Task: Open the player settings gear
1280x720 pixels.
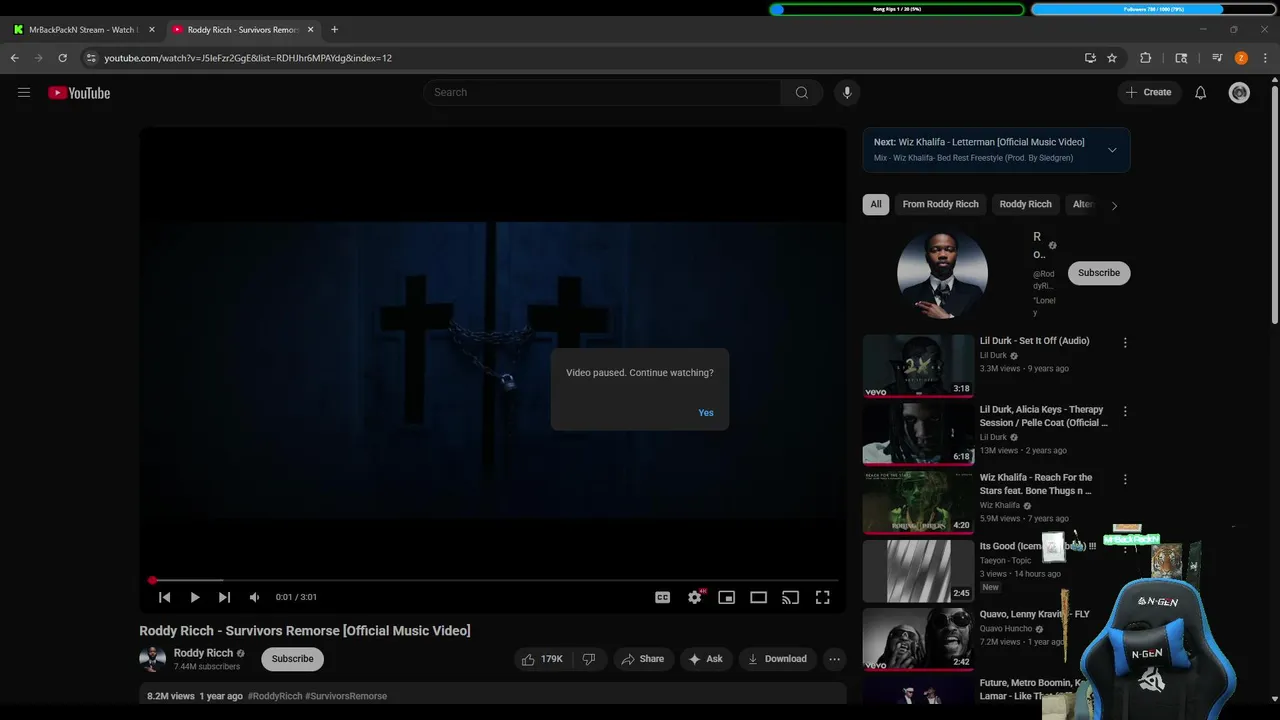Action: pos(695,597)
